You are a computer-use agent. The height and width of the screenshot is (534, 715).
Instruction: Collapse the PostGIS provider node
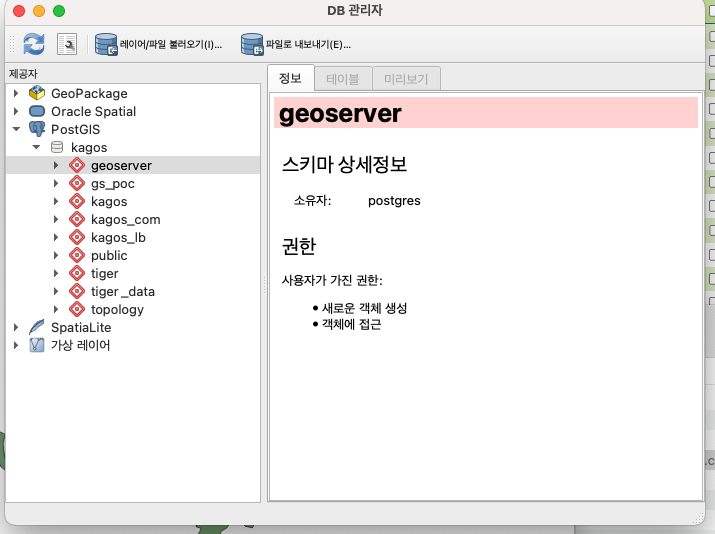16,129
